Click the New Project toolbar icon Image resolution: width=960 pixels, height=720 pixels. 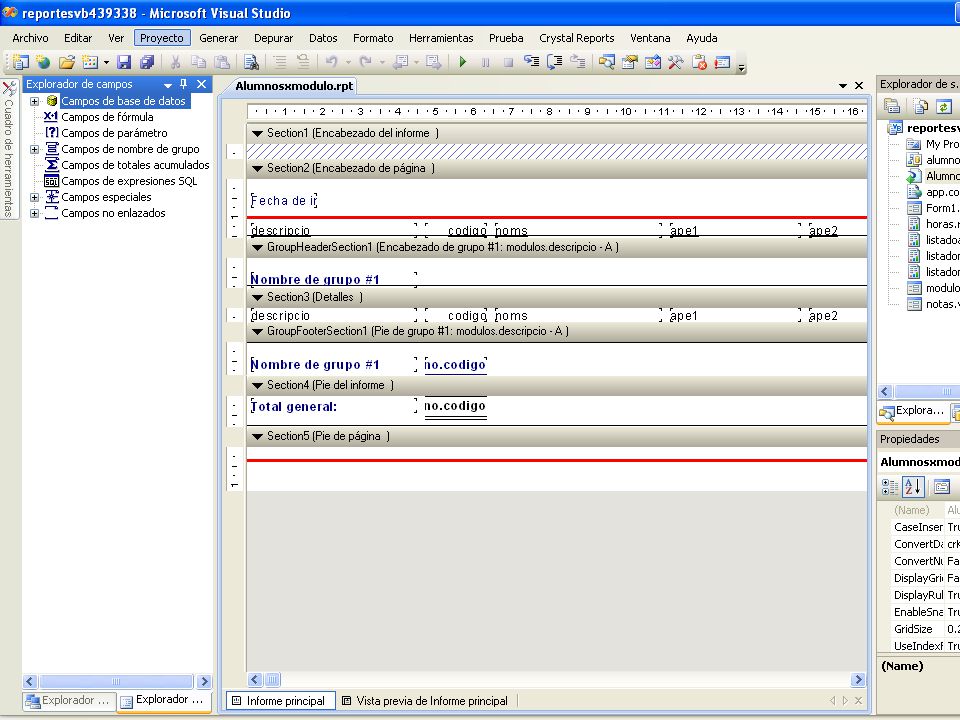click(20, 62)
